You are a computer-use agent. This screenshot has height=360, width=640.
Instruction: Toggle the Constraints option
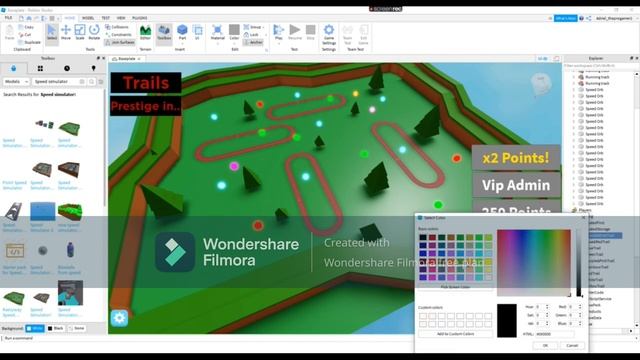[x=118, y=35]
